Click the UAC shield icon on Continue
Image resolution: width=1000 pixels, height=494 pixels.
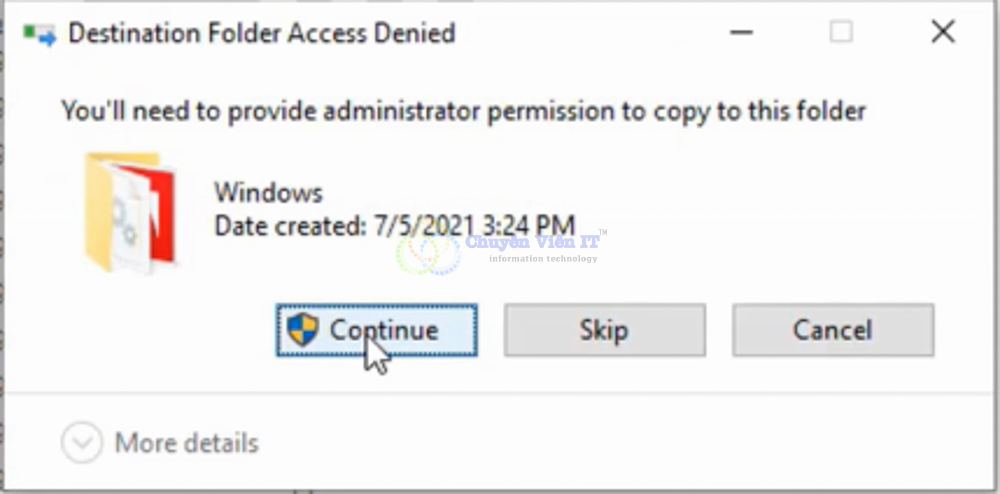pos(302,330)
